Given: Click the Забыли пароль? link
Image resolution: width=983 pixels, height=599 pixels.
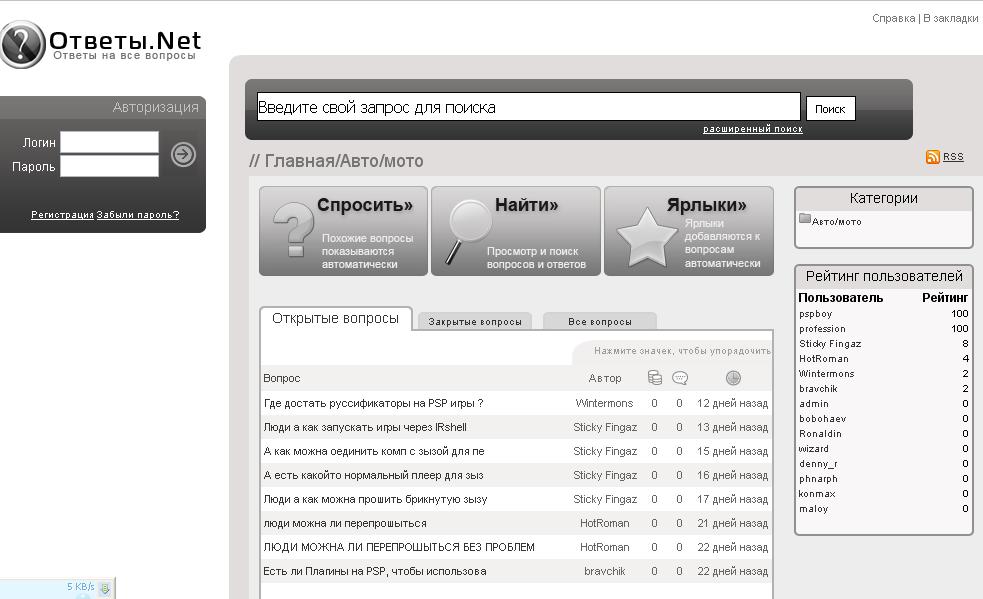Looking at the screenshot, I should pos(138,215).
